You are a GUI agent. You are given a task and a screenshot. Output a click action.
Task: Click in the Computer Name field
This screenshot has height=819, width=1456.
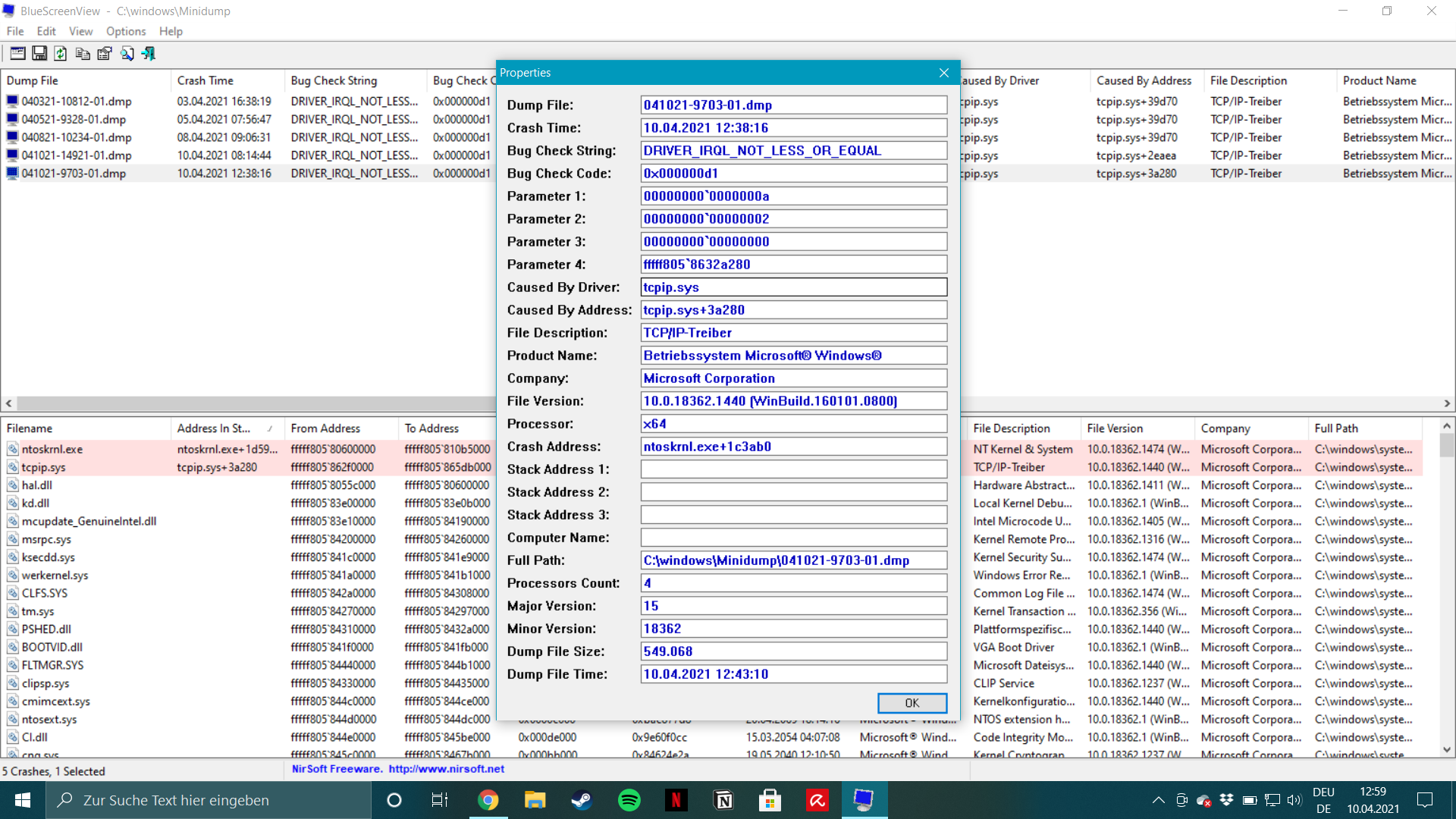click(794, 537)
